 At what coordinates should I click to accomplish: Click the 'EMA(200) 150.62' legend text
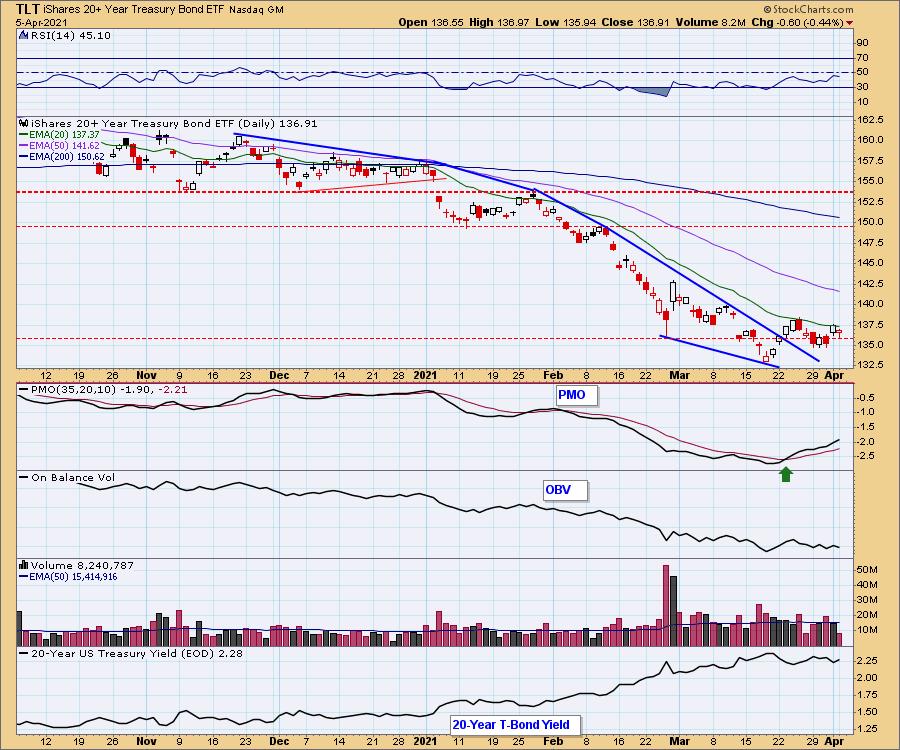(x=67, y=156)
